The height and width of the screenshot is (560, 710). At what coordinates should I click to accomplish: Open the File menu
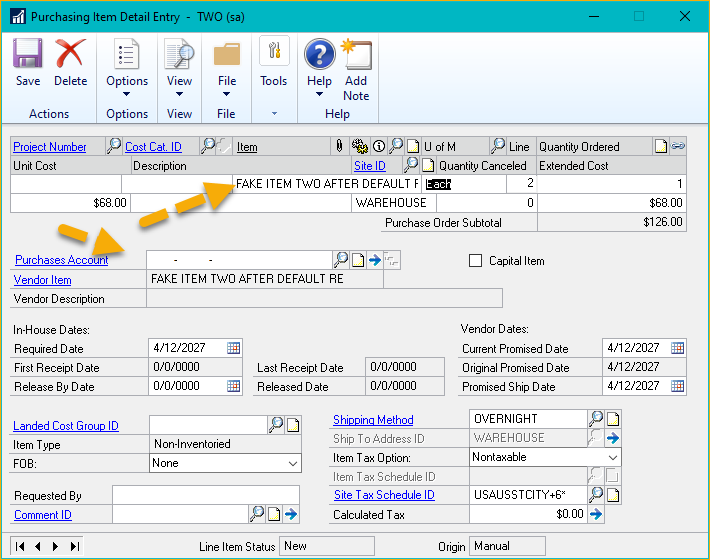227,66
